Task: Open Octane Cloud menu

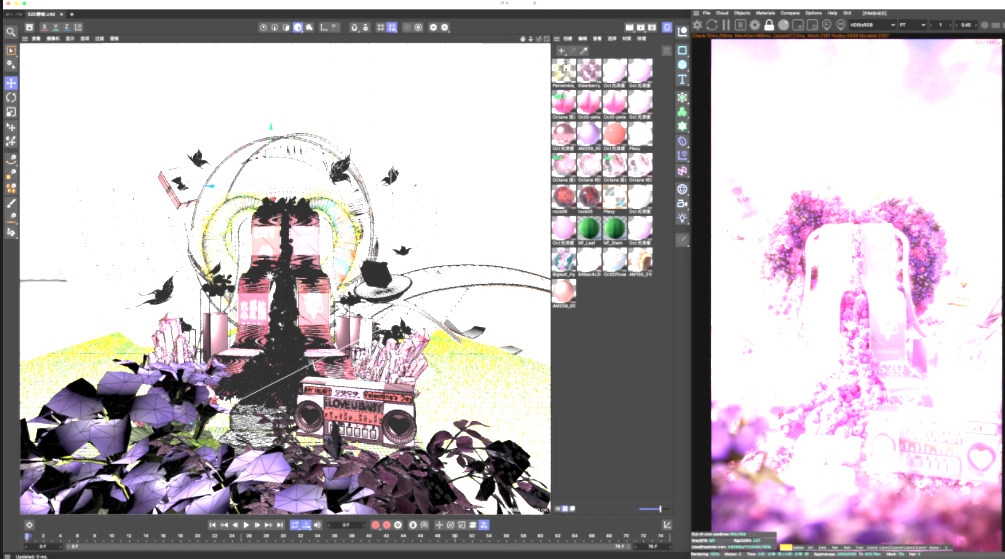Action: [x=722, y=13]
